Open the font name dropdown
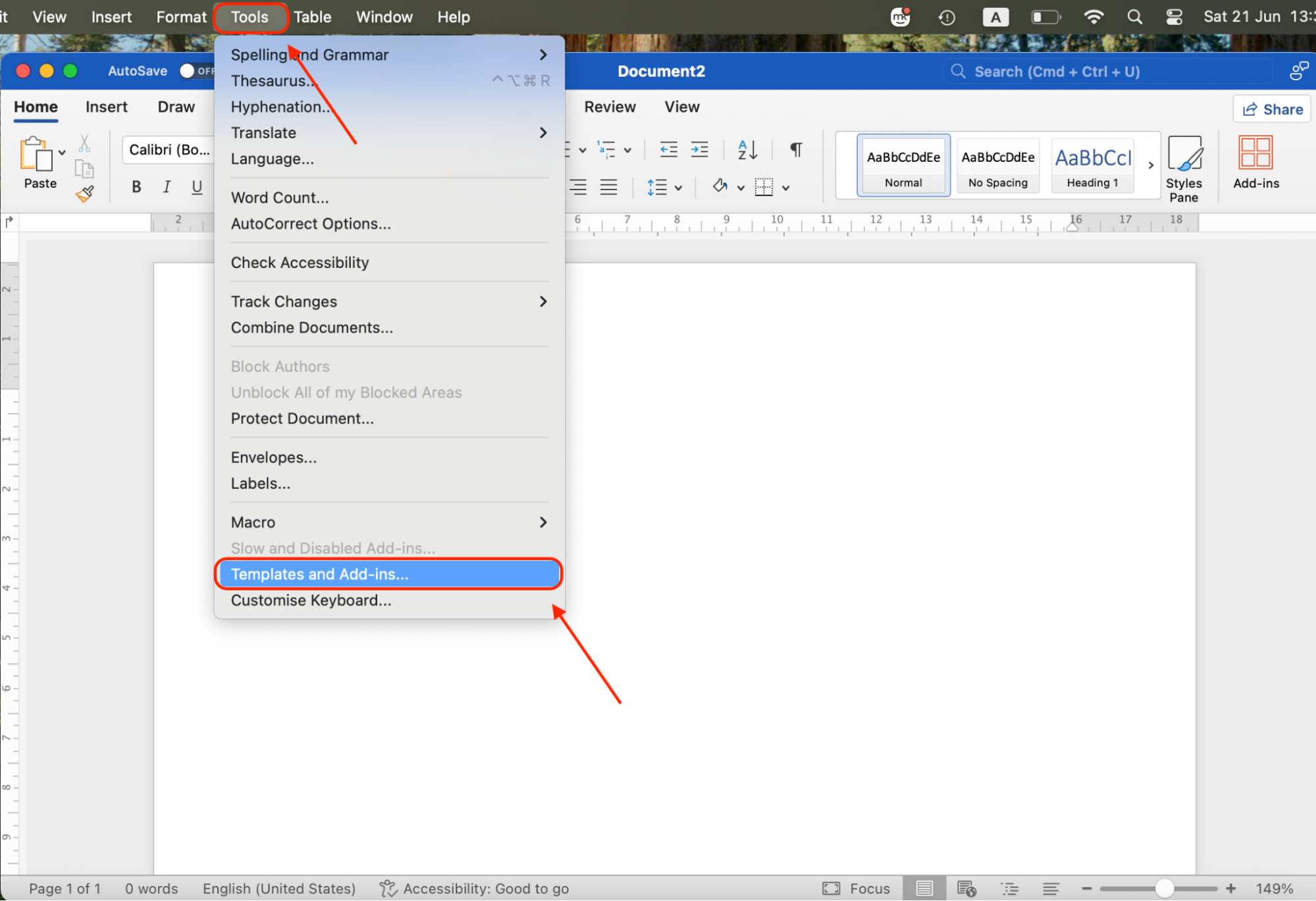1316x901 pixels. pos(168,149)
